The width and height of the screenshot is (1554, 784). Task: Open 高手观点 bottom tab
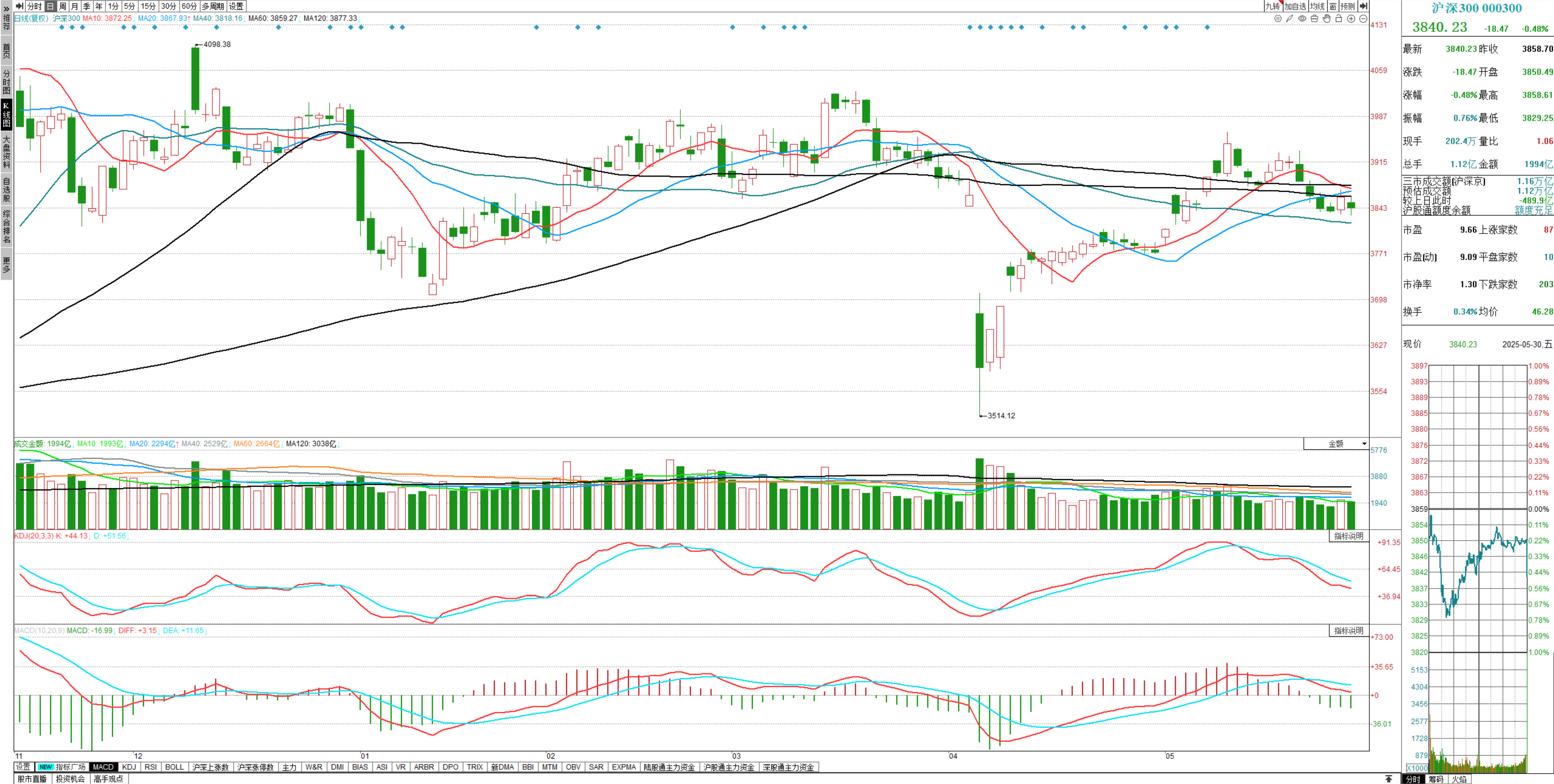[108, 779]
